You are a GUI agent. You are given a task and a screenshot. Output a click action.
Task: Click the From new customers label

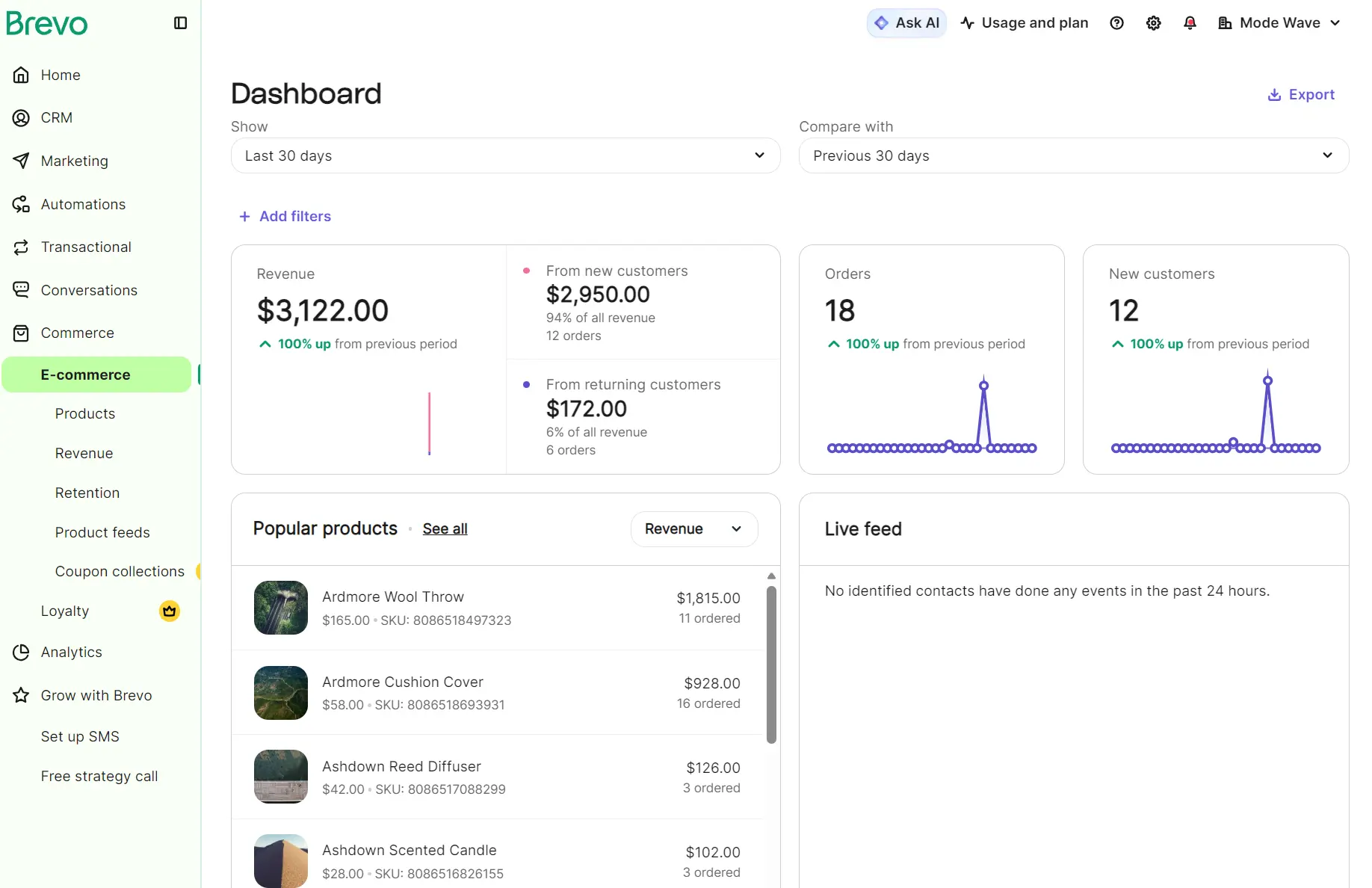pyautogui.click(x=617, y=271)
